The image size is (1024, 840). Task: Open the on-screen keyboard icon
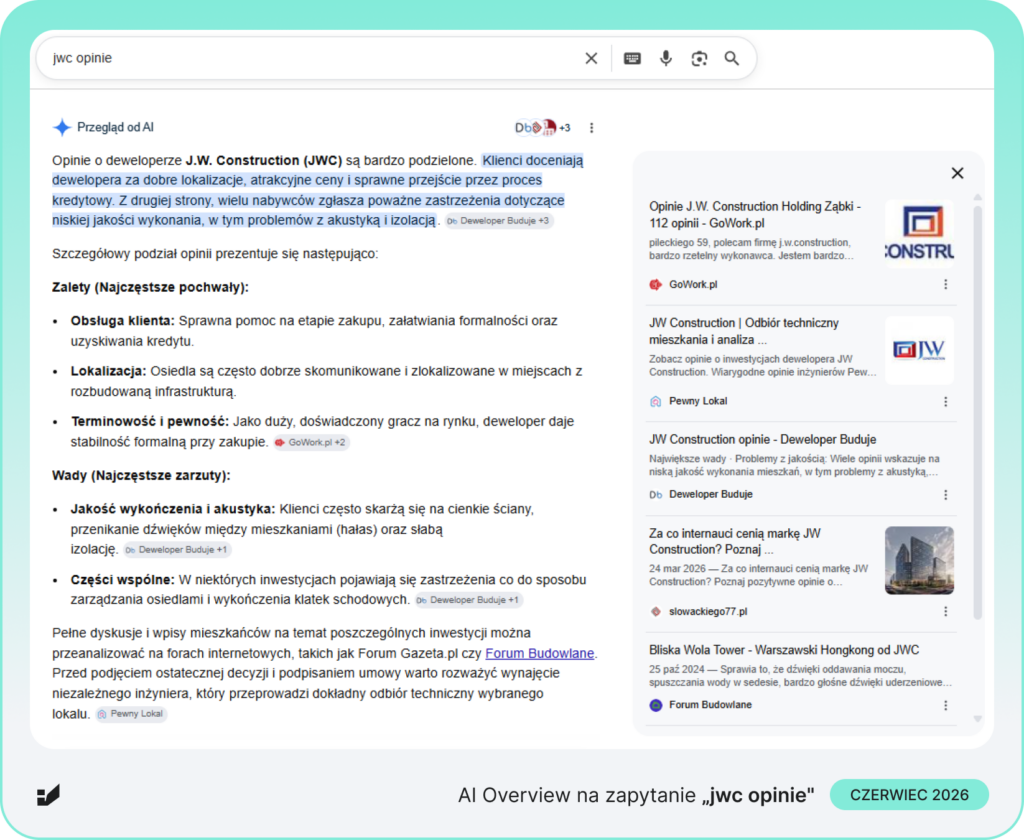pyautogui.click(x=632, y=59)
